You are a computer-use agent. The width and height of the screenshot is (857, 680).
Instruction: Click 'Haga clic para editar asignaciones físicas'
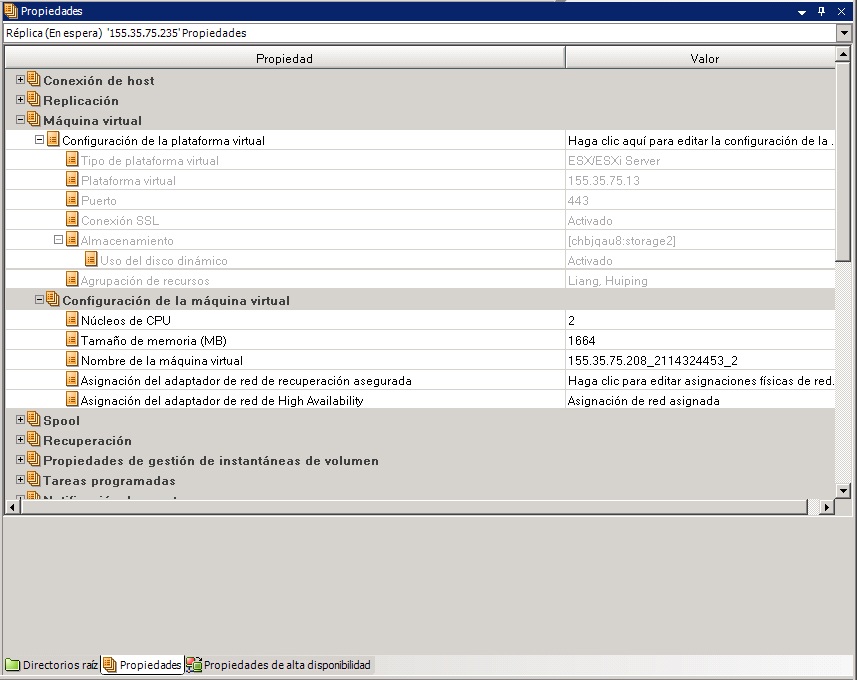[x=700, y=380]
